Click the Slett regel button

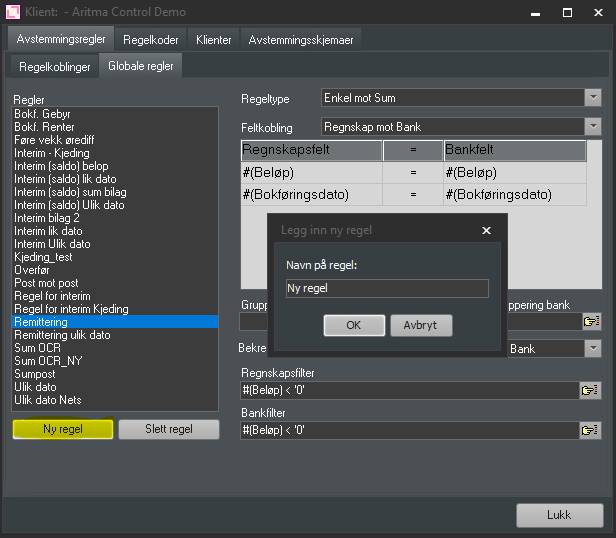click(168, 429)
